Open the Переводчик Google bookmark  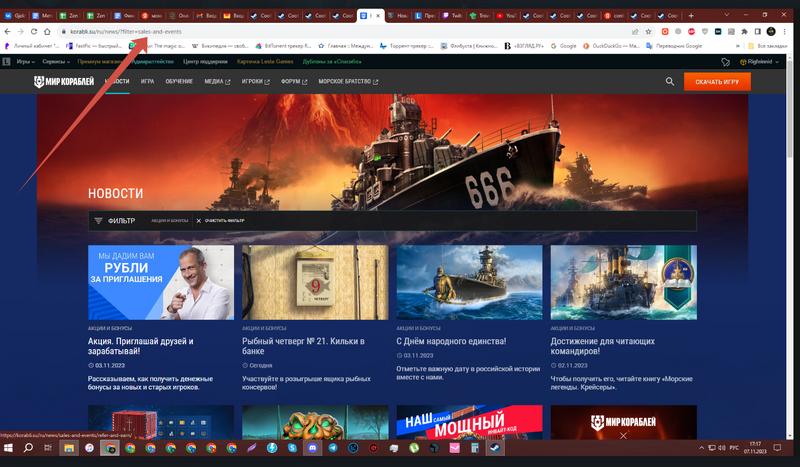674,46
